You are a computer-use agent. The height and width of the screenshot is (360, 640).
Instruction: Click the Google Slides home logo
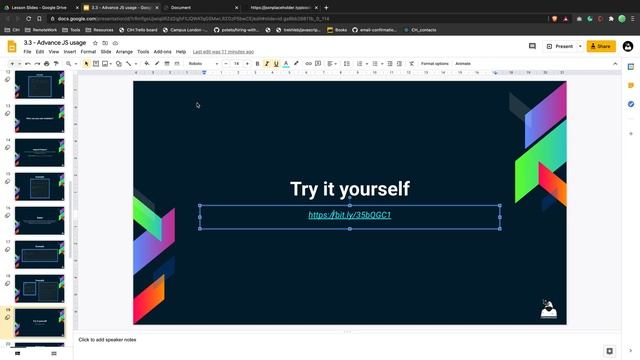coord(12,47)
